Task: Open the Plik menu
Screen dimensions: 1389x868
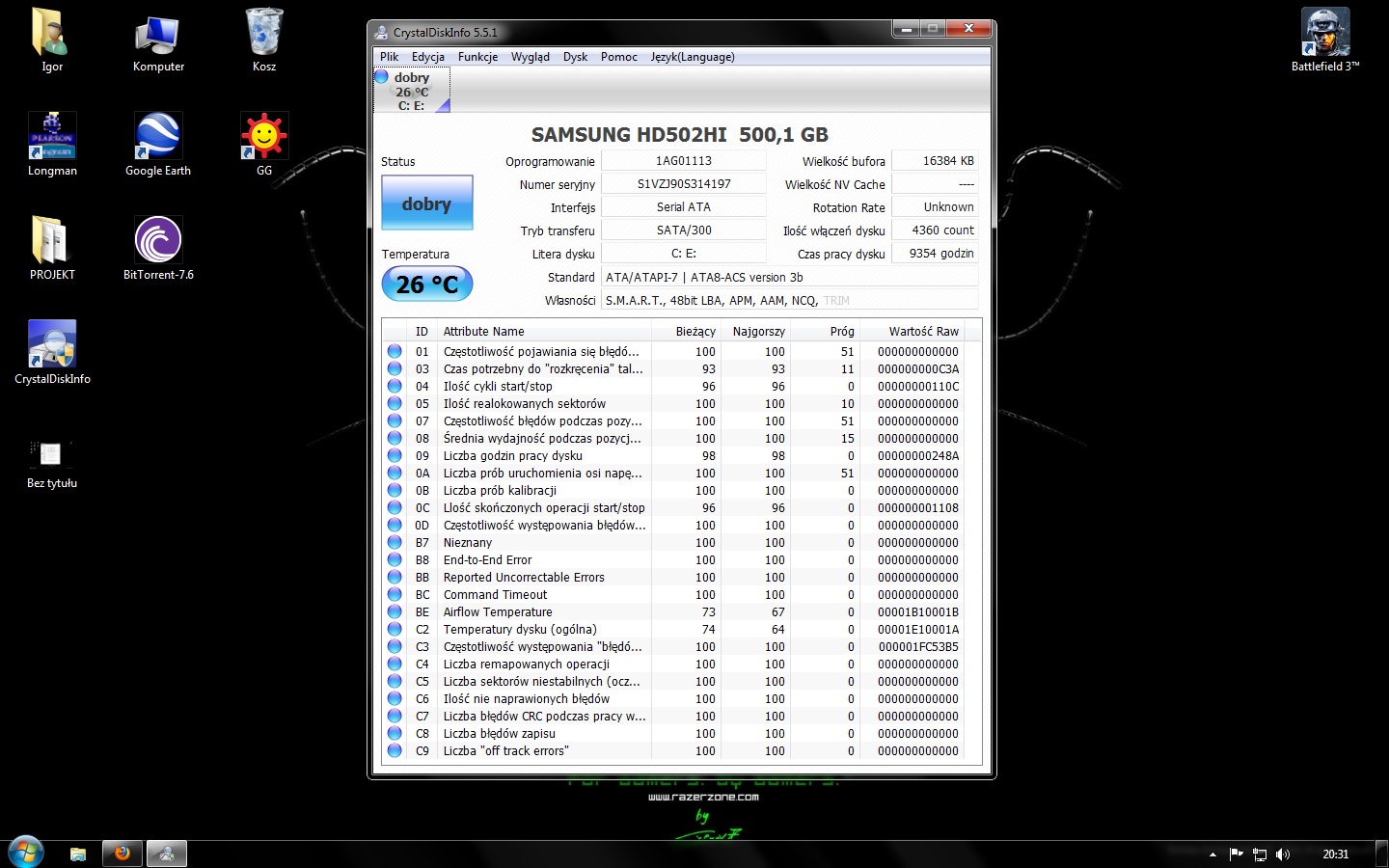Action: click(389, 57)
